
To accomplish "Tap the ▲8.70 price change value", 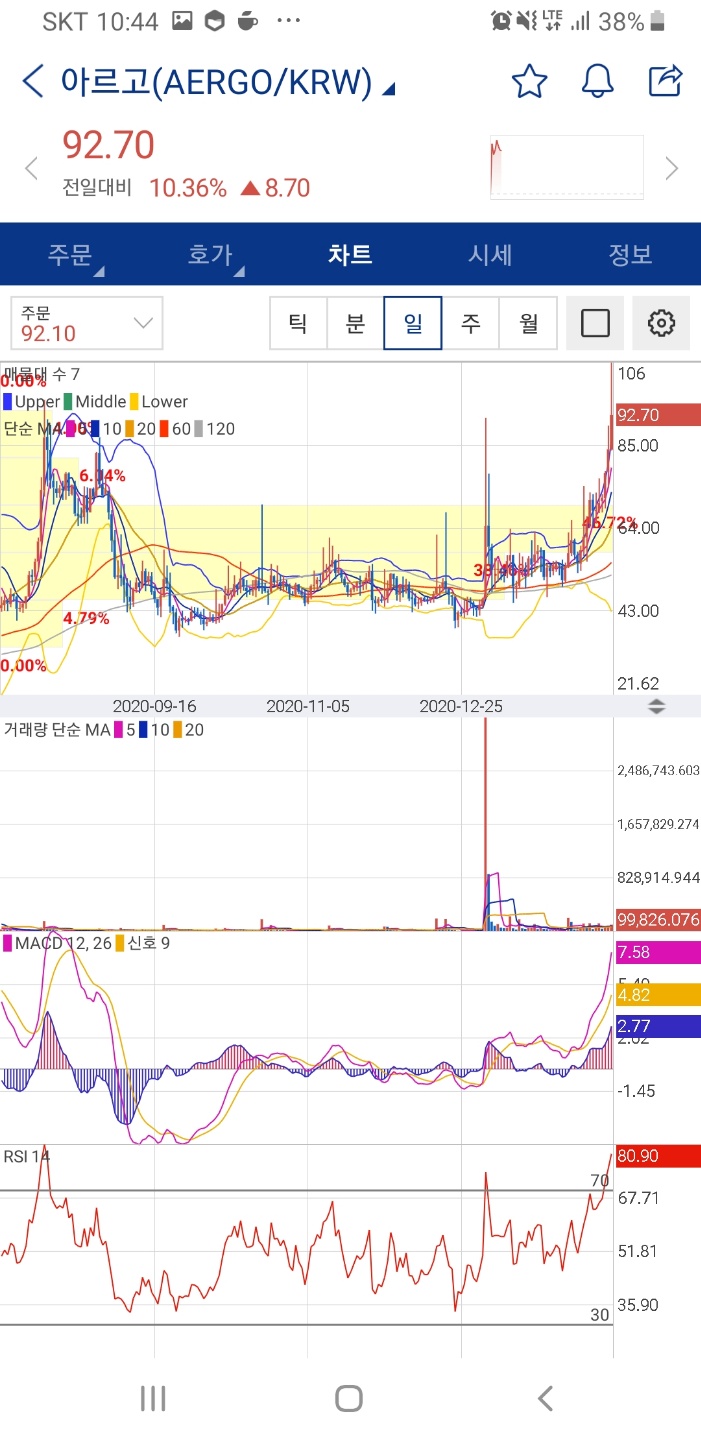I will [x=276, y=188].
